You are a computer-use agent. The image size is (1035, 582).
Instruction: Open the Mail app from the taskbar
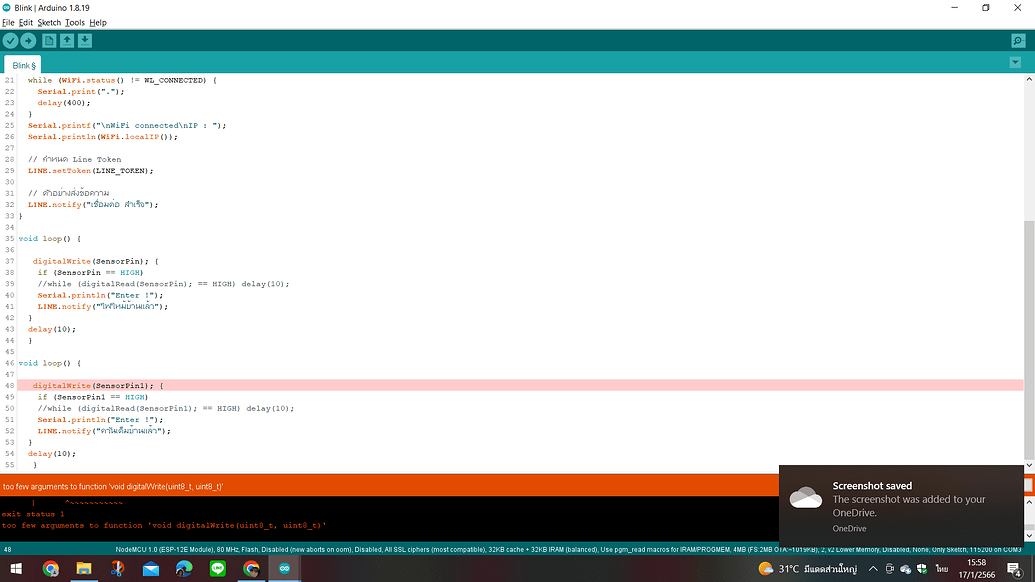click(150, 569)
